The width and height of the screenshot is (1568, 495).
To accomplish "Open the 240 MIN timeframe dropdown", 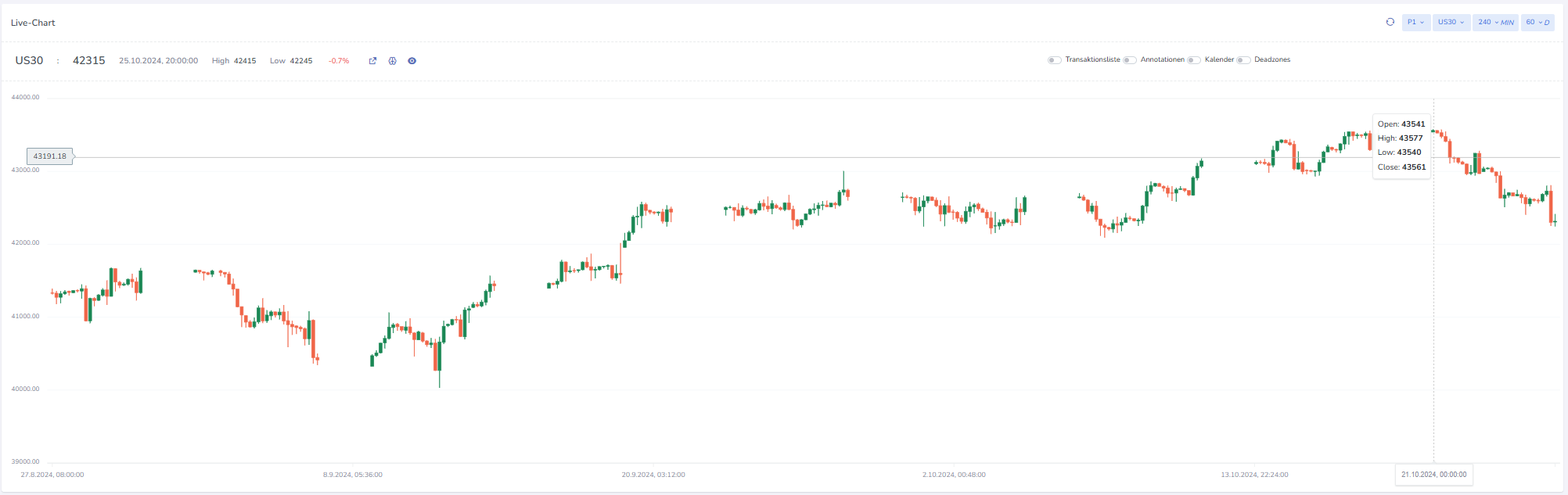I will 1495,22.
